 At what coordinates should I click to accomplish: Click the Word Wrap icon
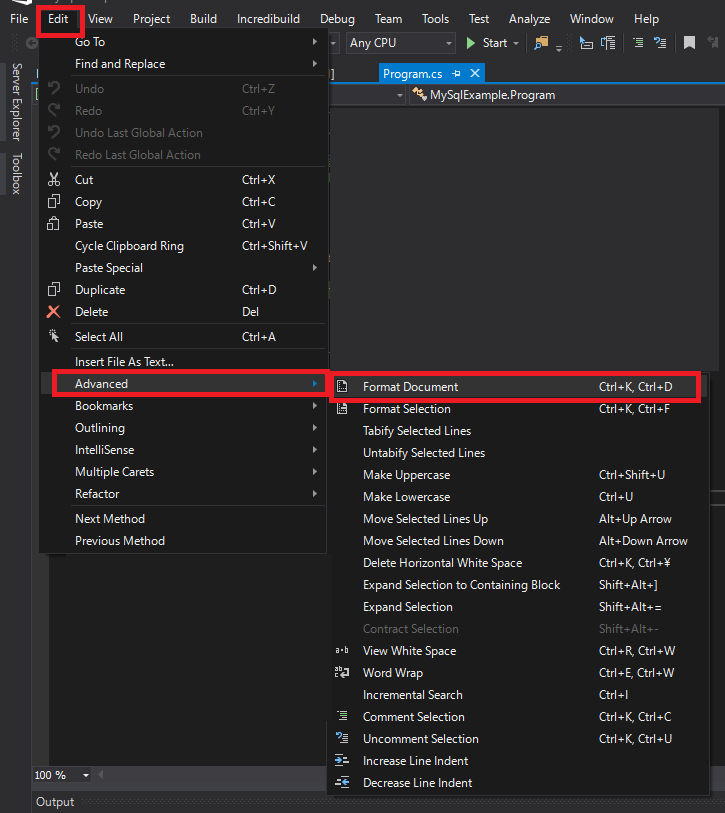point(342,672)
